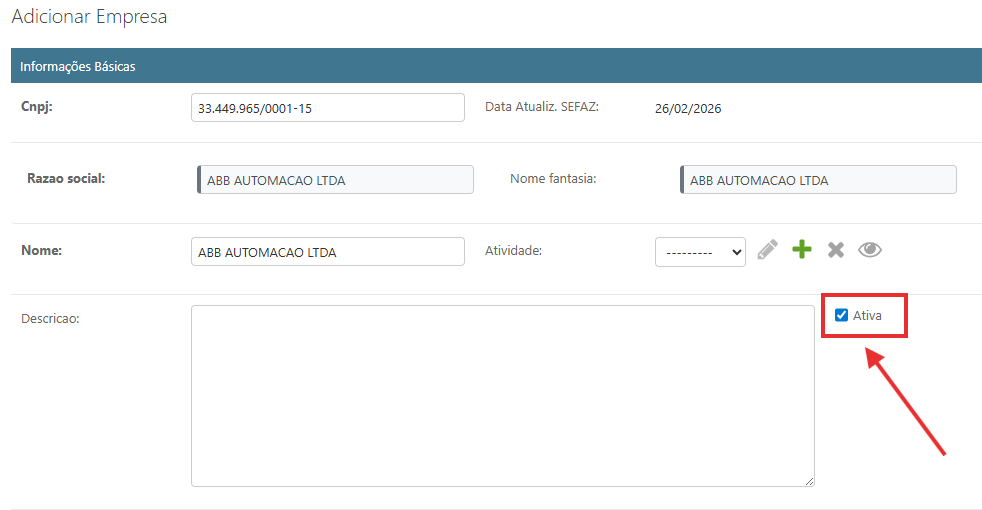The height and width of the screenshot is (510, 982).
Task: Focus the Descricao text area
Action: 502,395
